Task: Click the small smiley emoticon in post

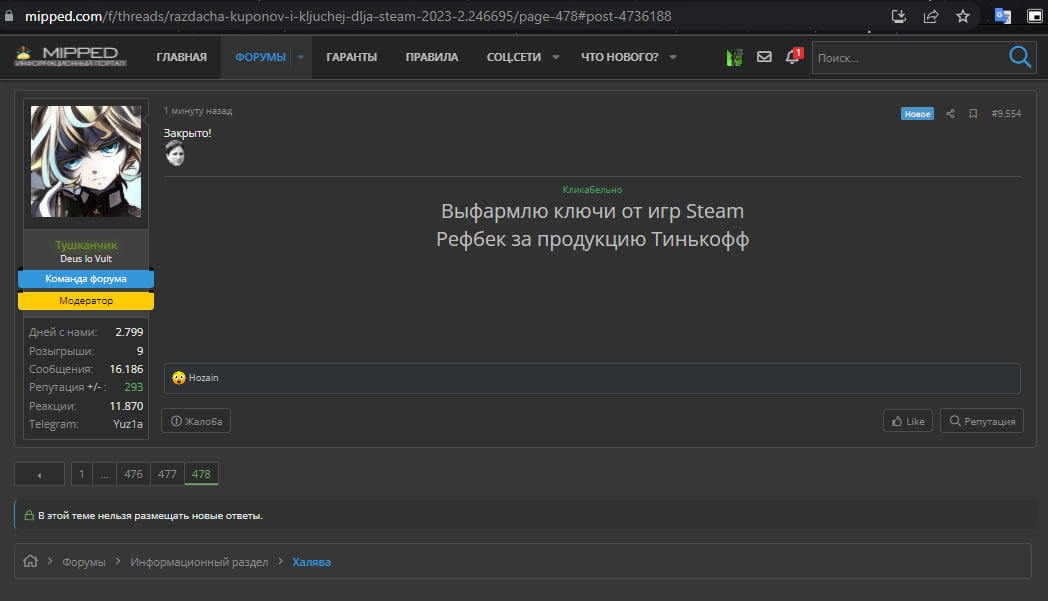Action: tap(175, 154)
